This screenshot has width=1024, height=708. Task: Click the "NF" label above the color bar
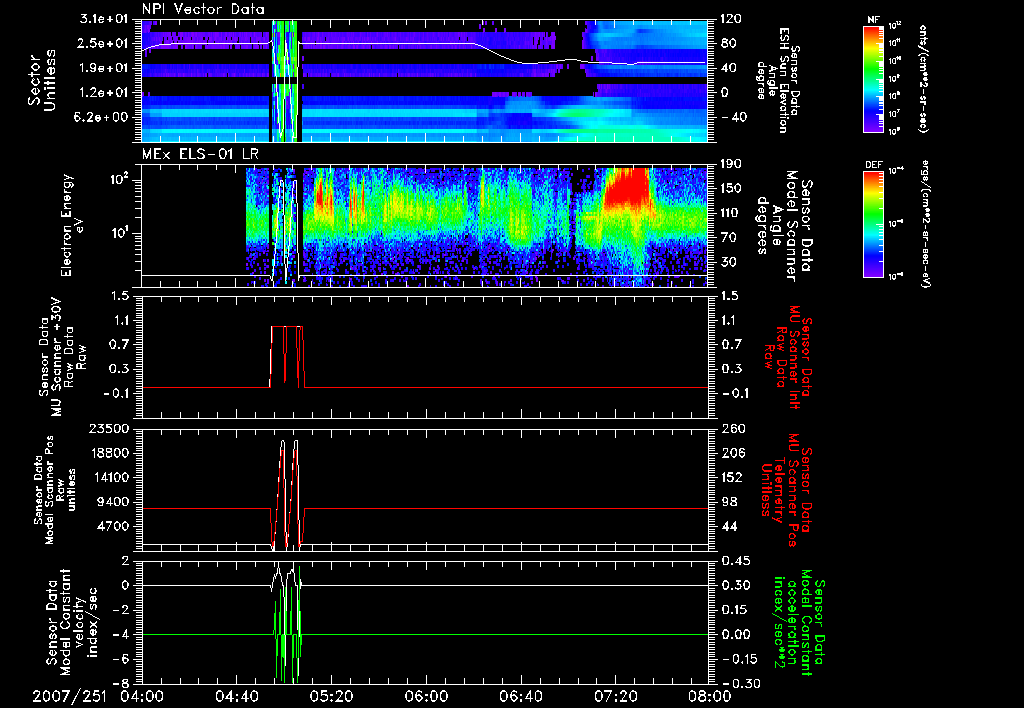[874, 20]
